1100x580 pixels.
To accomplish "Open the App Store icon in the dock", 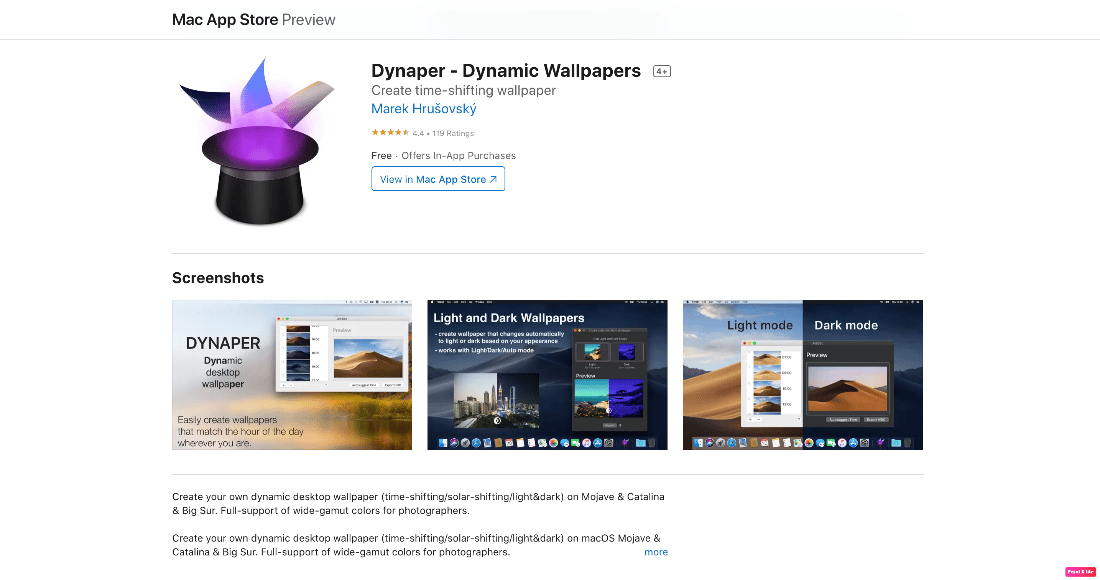I will coord(599,442).
